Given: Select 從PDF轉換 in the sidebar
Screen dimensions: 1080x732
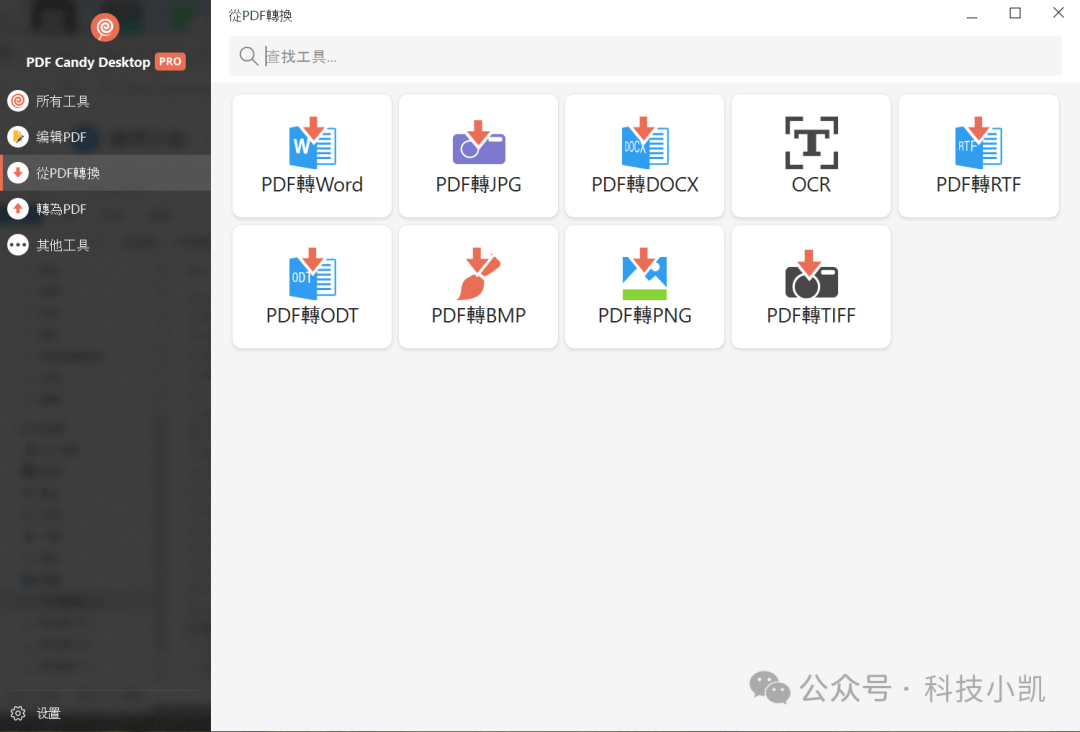Looking at the screenshot, I should click(x=105, y=173).
